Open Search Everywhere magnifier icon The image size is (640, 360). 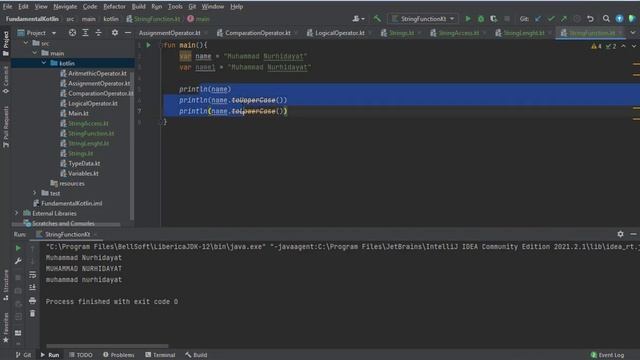pyautogui.click(x=606, y=19)
